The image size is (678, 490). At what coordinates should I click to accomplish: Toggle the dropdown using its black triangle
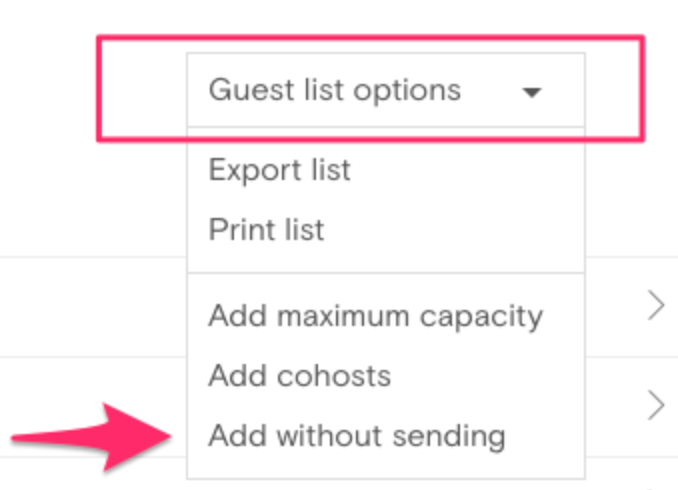[532, 92]
